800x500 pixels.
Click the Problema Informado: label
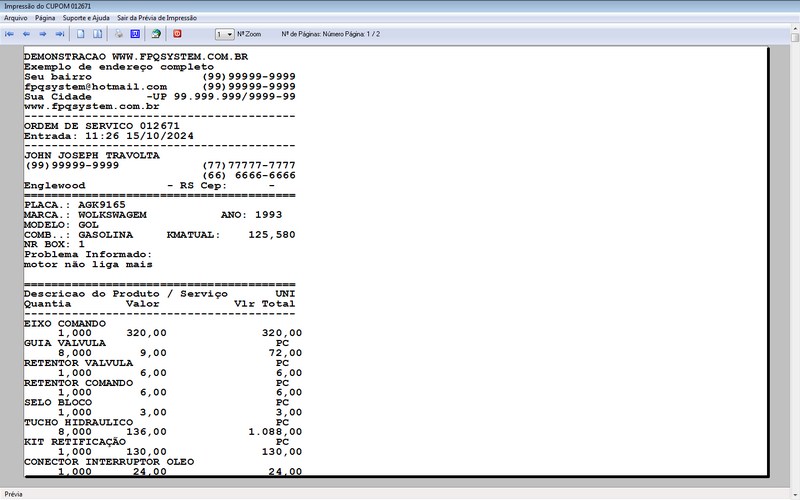(88, 255)
